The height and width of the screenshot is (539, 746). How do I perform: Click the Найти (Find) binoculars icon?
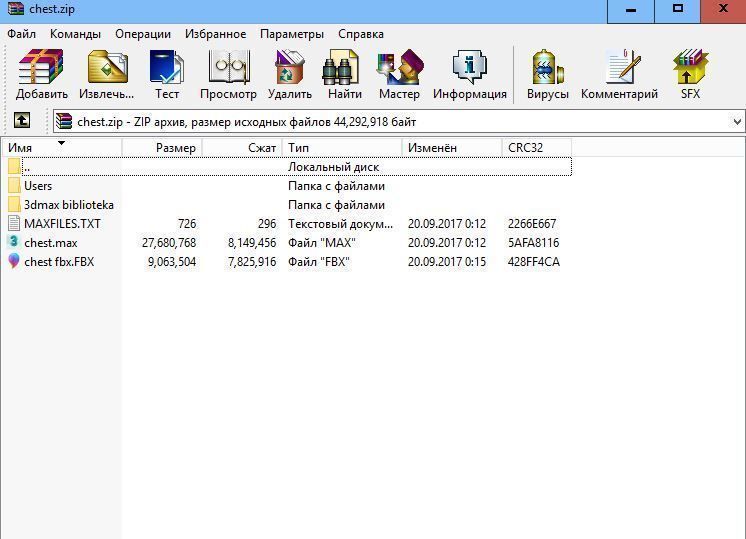pos(341,67)
